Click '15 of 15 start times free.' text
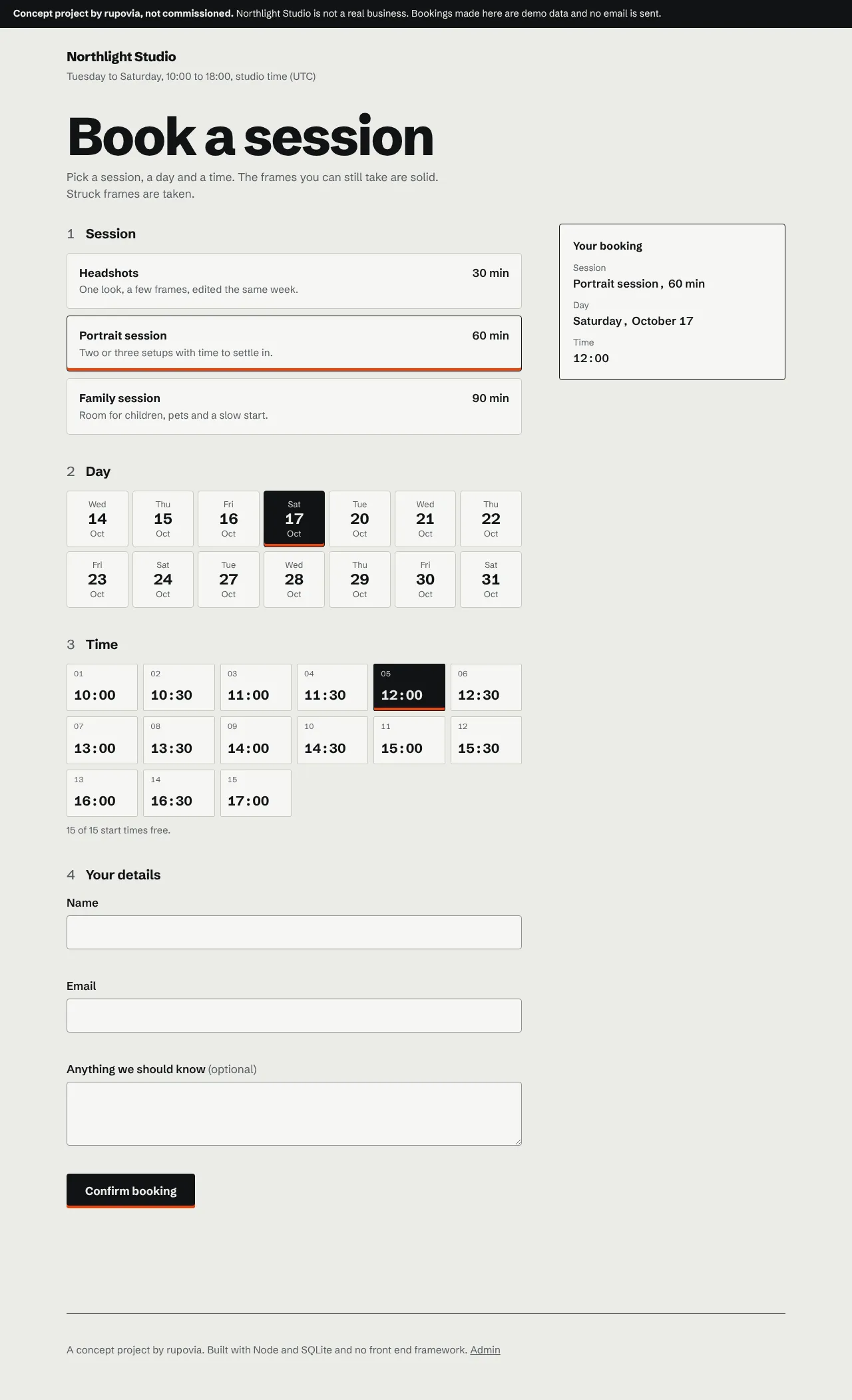 coord(118,830)
